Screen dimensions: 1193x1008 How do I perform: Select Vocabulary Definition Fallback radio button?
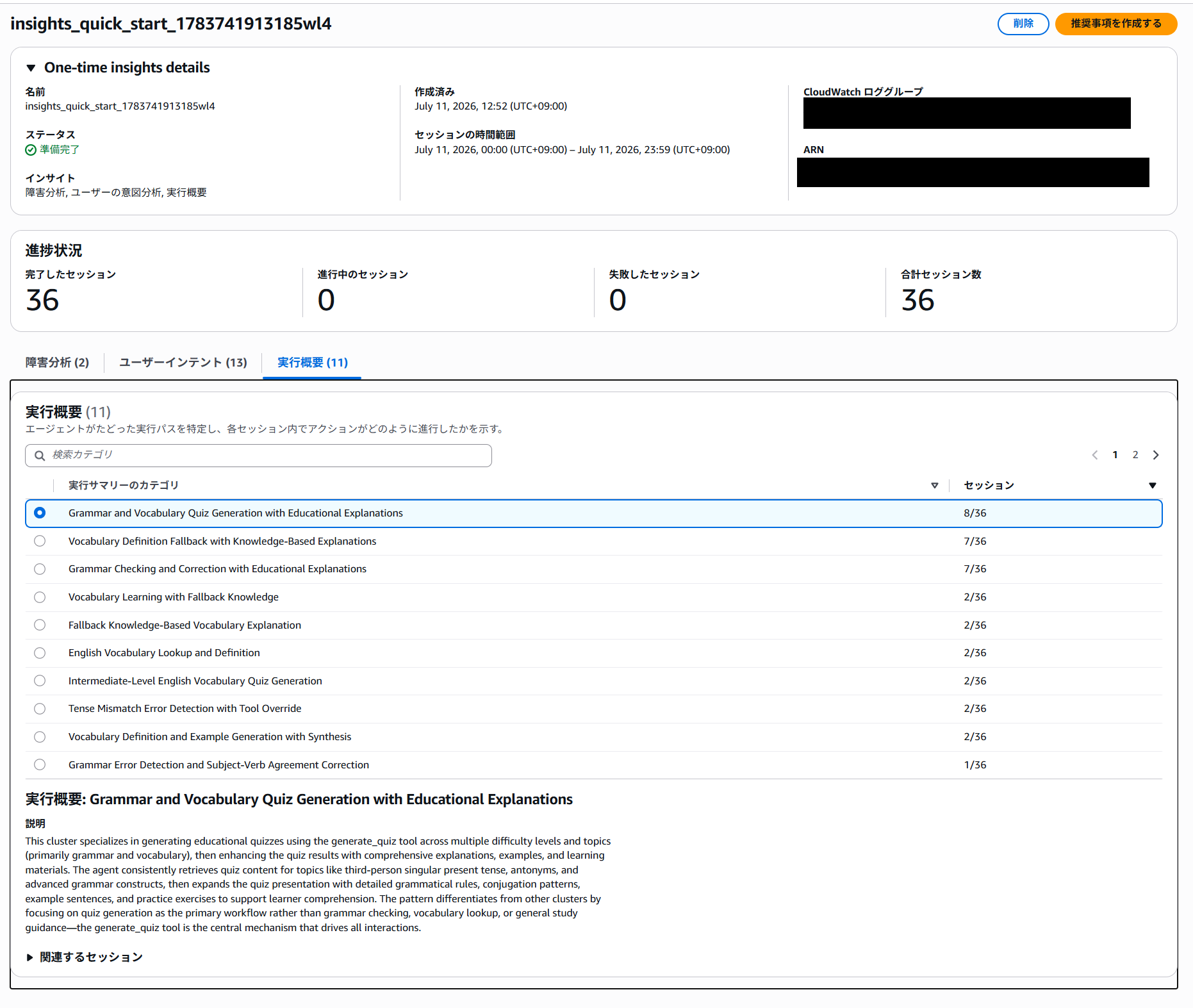coord(40,541)
